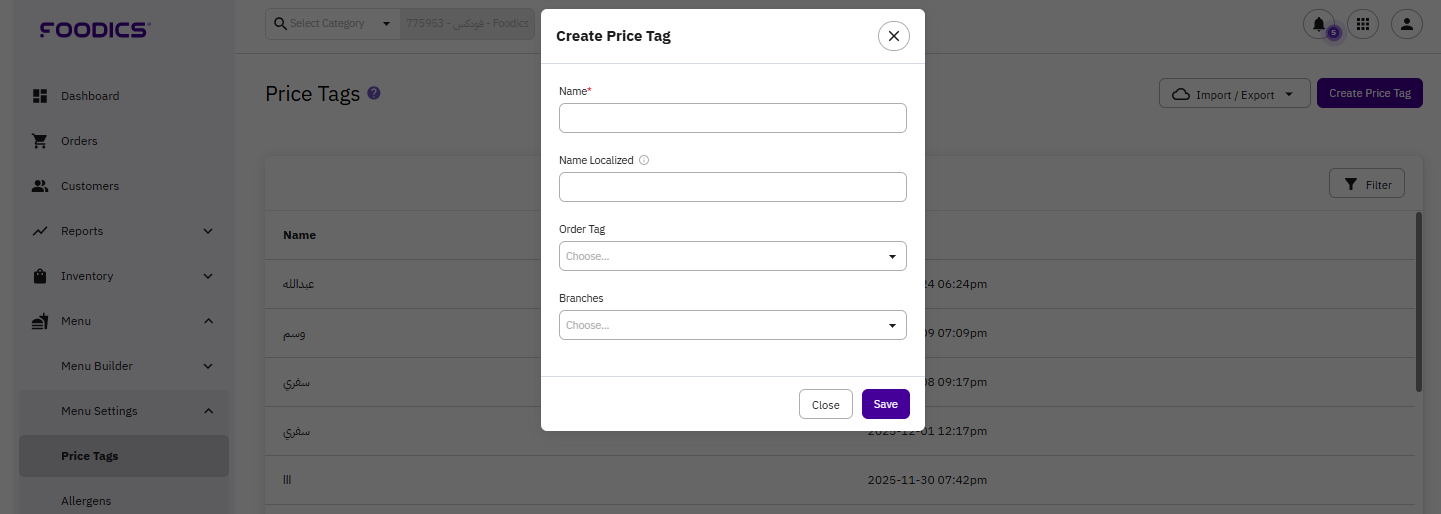Viewport: 1441px width, 514px height.
Task: Select Menu Builder in sidebar
Action: coord(97,366)
